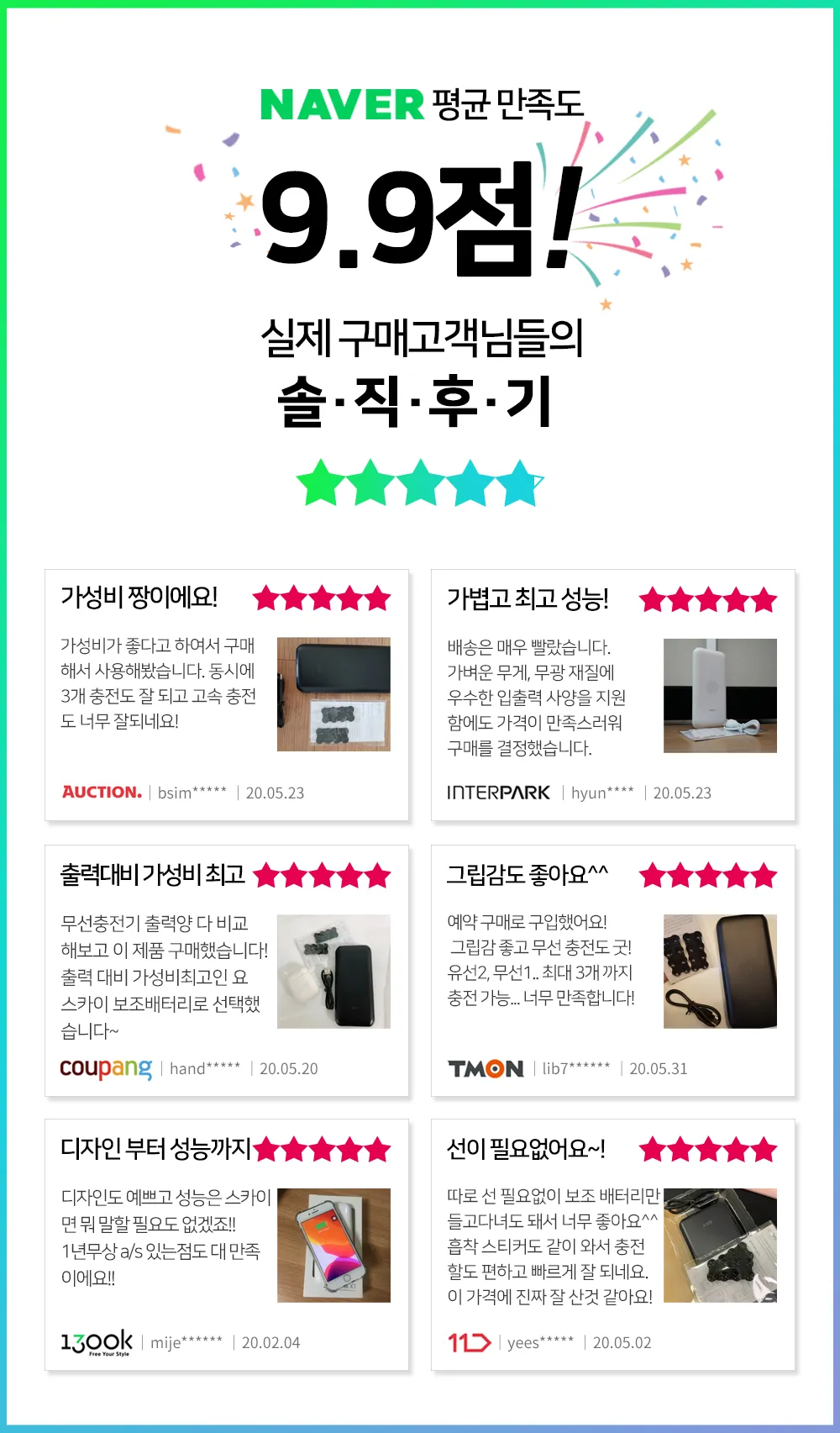The width and height of the screenshot is (840, 1433).
Task: Open the AirPods and battery photo in Coupang review
Action: click(333, 972)
